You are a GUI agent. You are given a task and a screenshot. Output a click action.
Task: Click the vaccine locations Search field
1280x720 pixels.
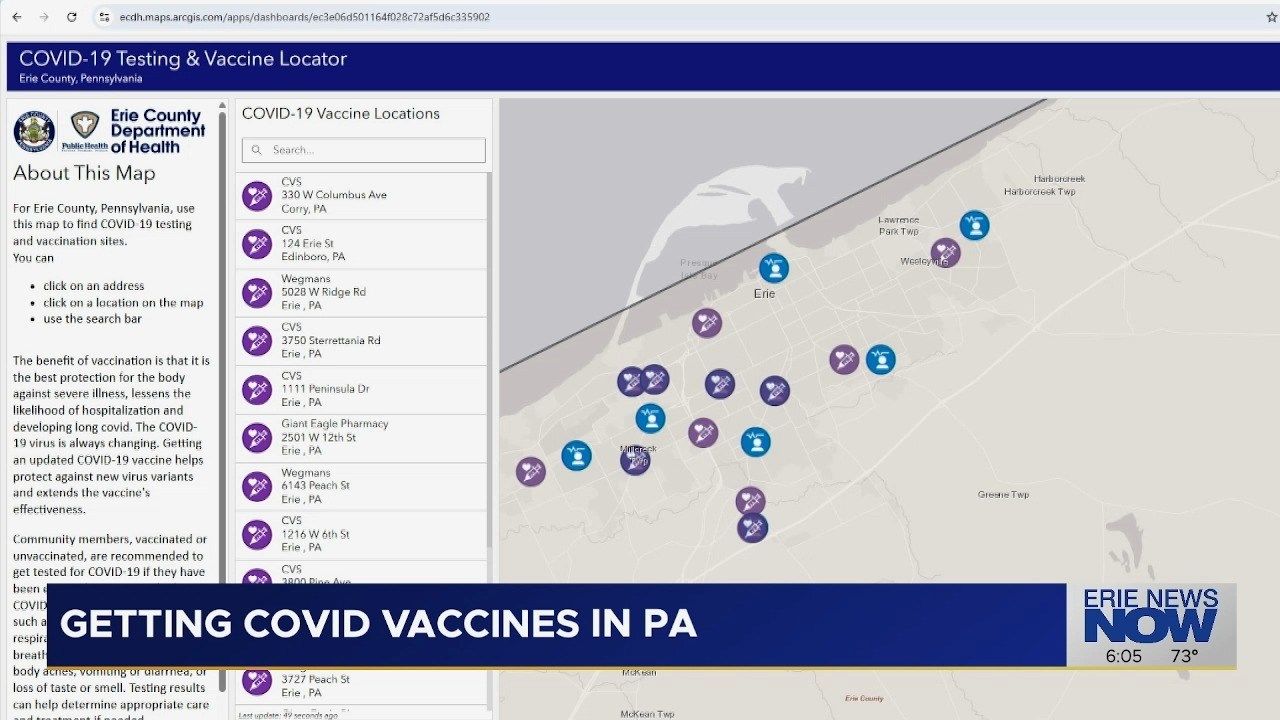pos(364,150)
